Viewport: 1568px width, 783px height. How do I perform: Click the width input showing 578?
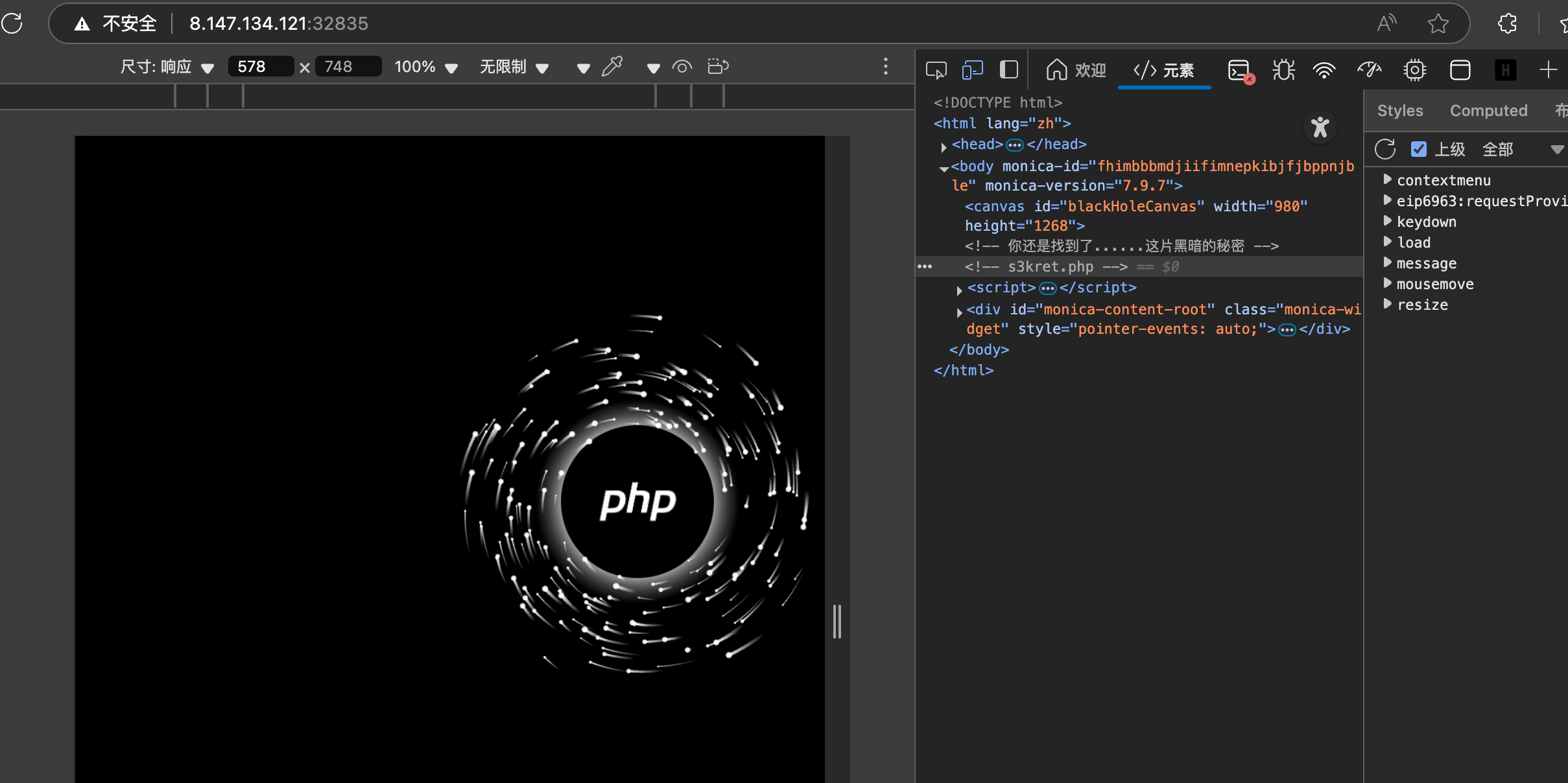tap(260, 67)
